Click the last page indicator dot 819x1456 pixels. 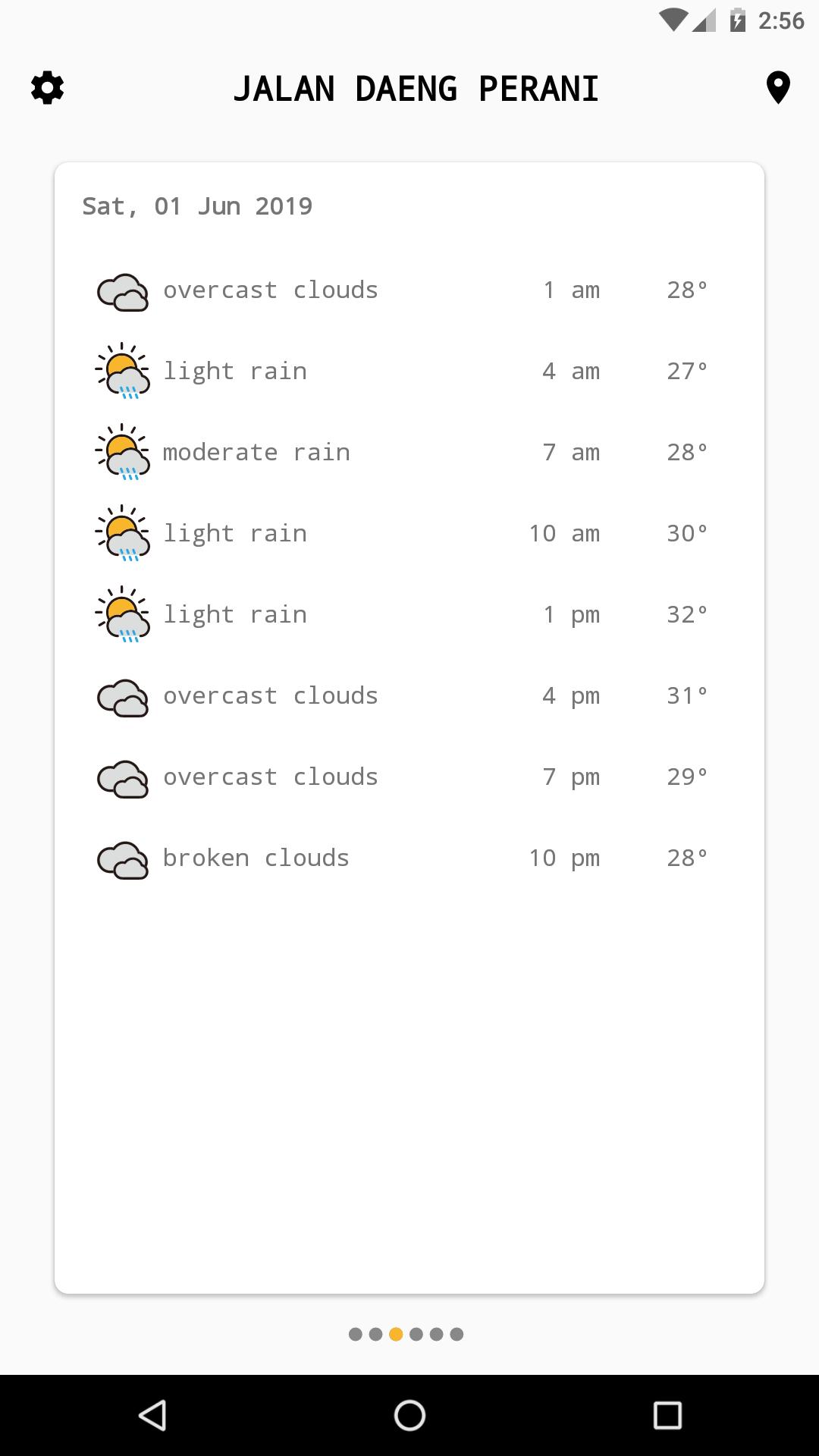457,1335
